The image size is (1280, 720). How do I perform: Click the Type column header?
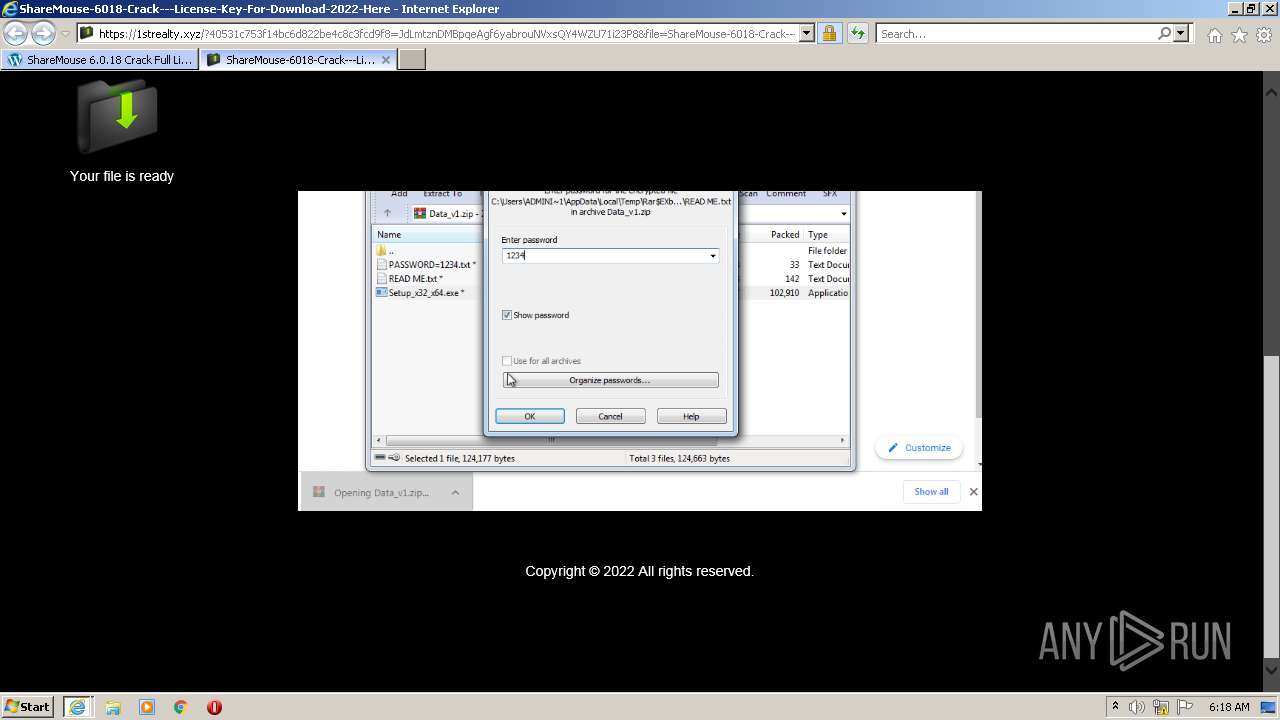point(818,235)
